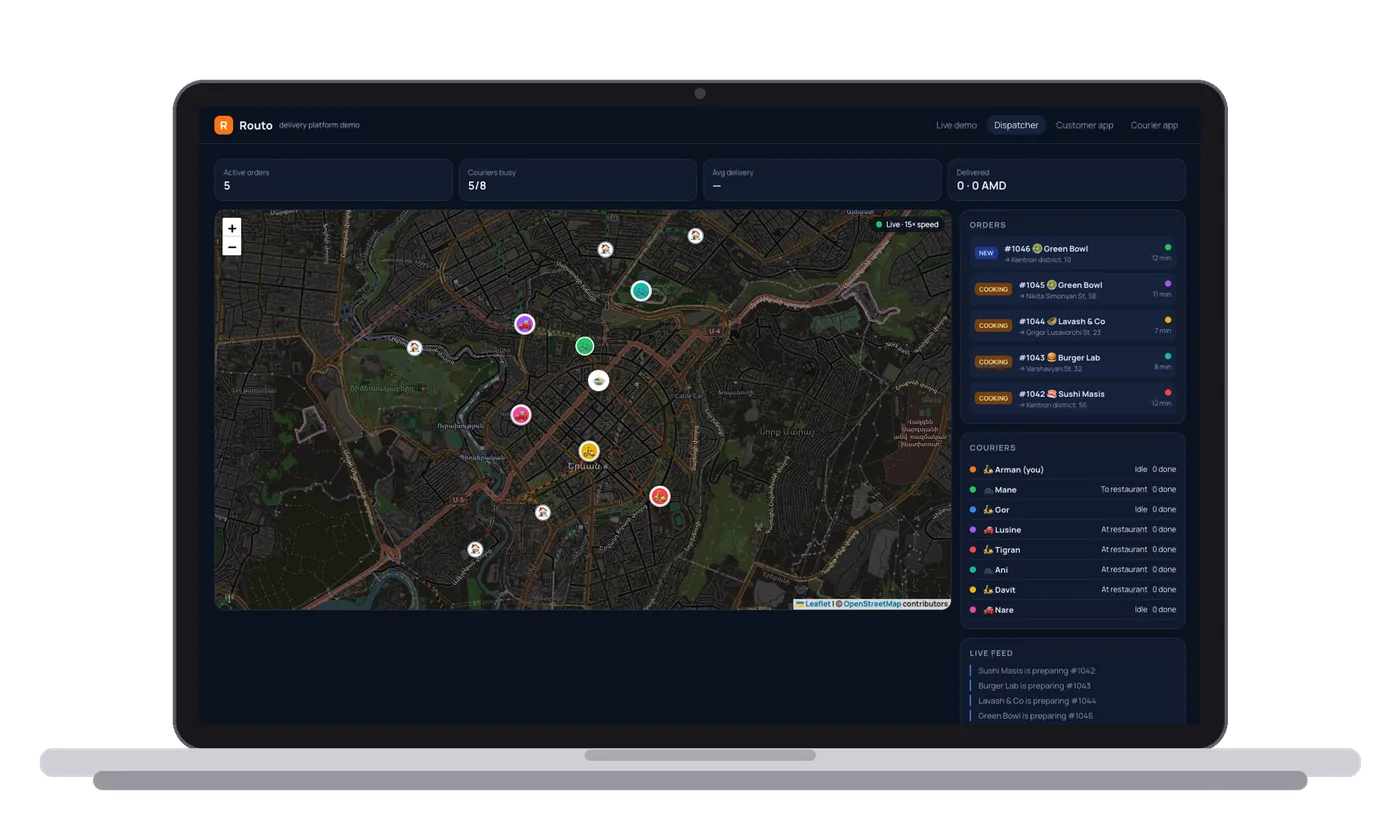Image resolution: width=1400 pixels, height=840 pixels.
Task: Click the white bowl restaurant marker on map
Action: pyautogui.click(x=598, y=380)
